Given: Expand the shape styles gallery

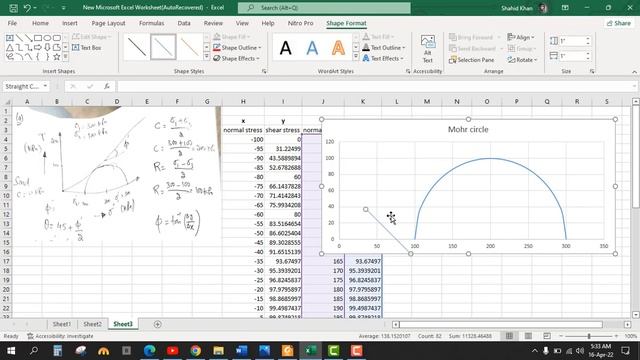Looking at the screenshot, I should tap(207, 57).
